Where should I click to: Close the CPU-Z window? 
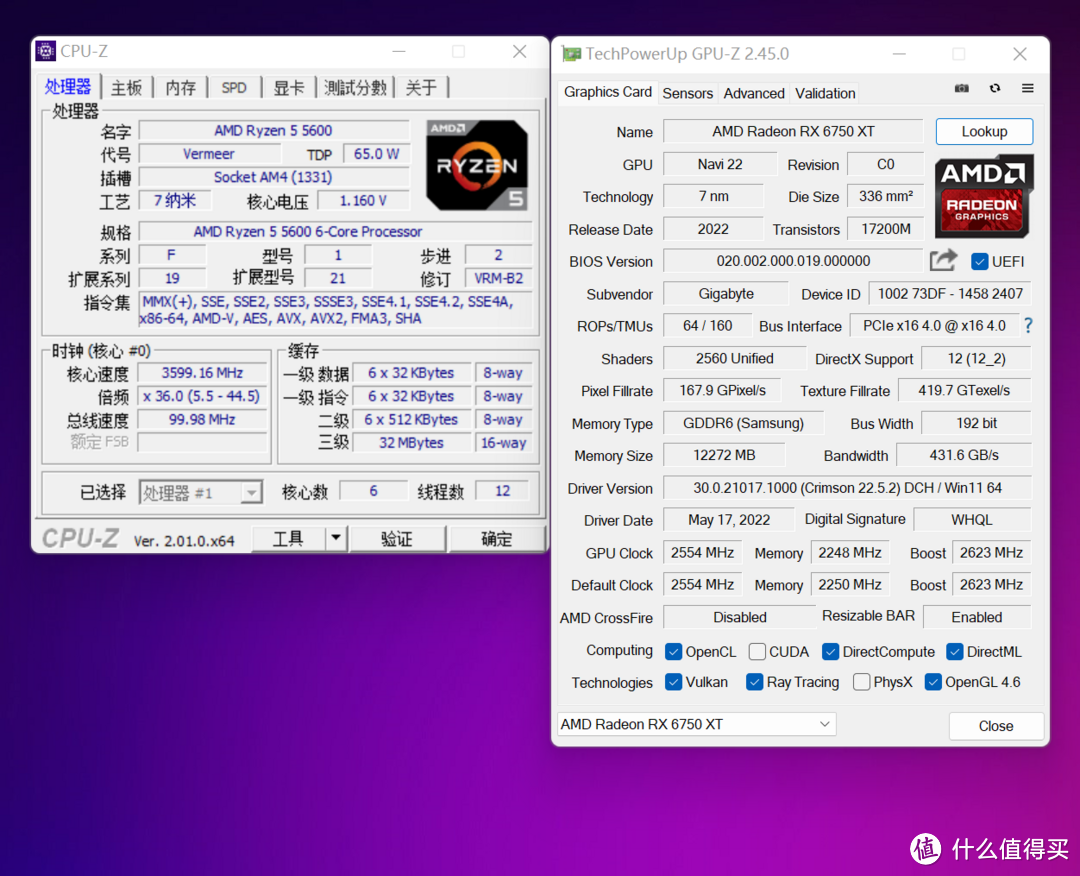pos(519,52)
